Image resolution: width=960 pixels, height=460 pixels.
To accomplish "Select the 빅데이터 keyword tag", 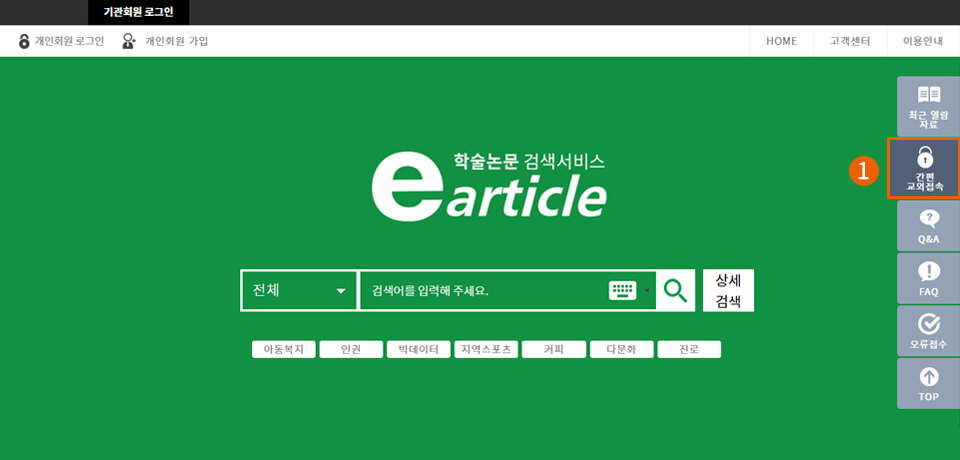I will click(419, 350).
